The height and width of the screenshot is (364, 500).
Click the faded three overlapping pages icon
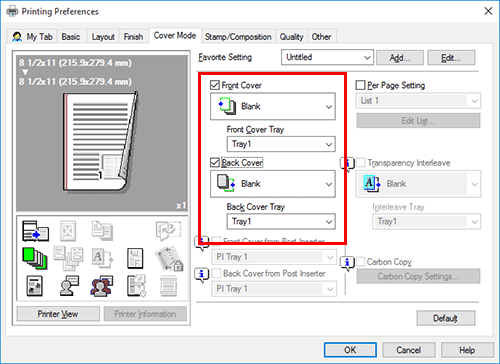click(68, 258)
